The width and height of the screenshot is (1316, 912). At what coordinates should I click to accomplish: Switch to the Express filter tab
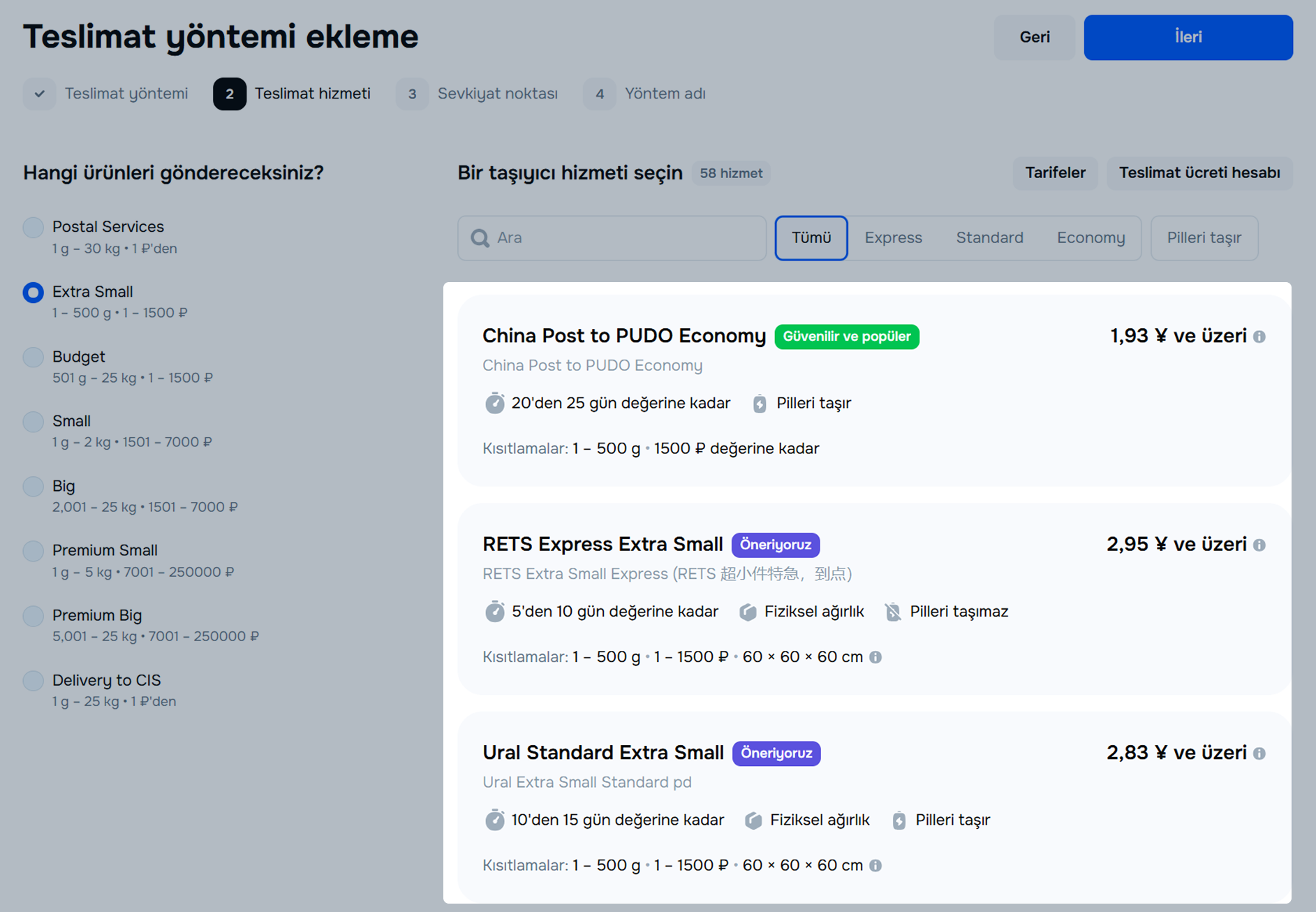tap(893, 238)
